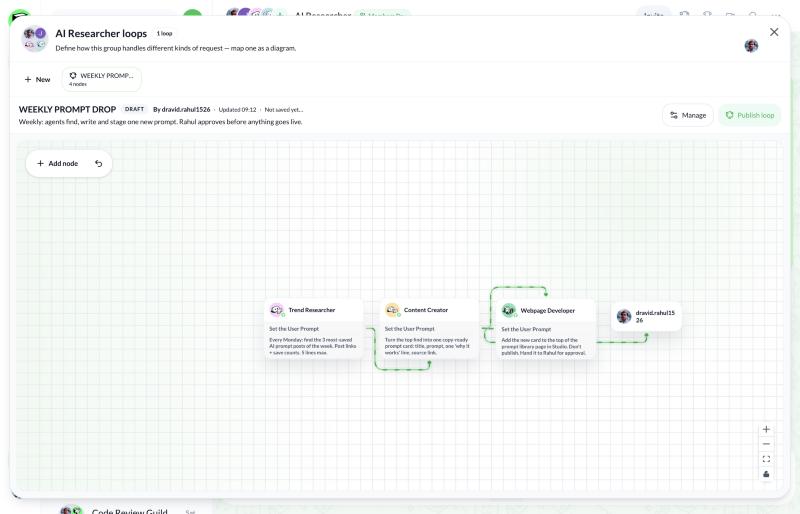Viewport: 800px width, 514px height.
Task: Open the Manage options
Action: click(x=688, y=115)
